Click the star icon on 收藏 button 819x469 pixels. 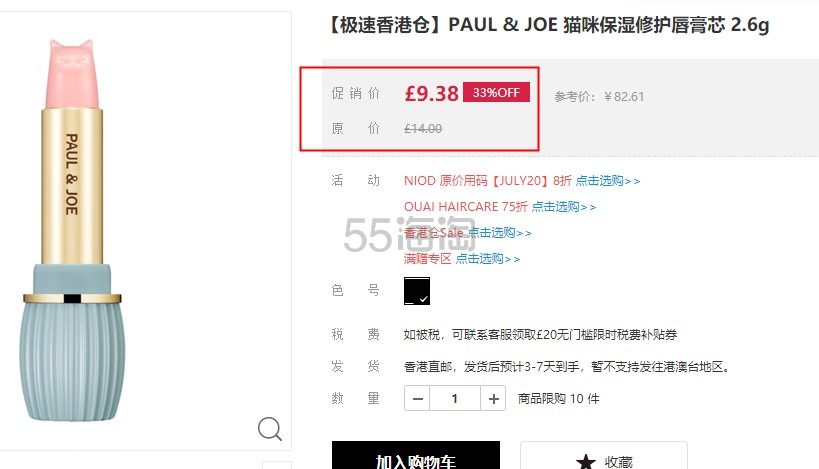click(586, 462)
